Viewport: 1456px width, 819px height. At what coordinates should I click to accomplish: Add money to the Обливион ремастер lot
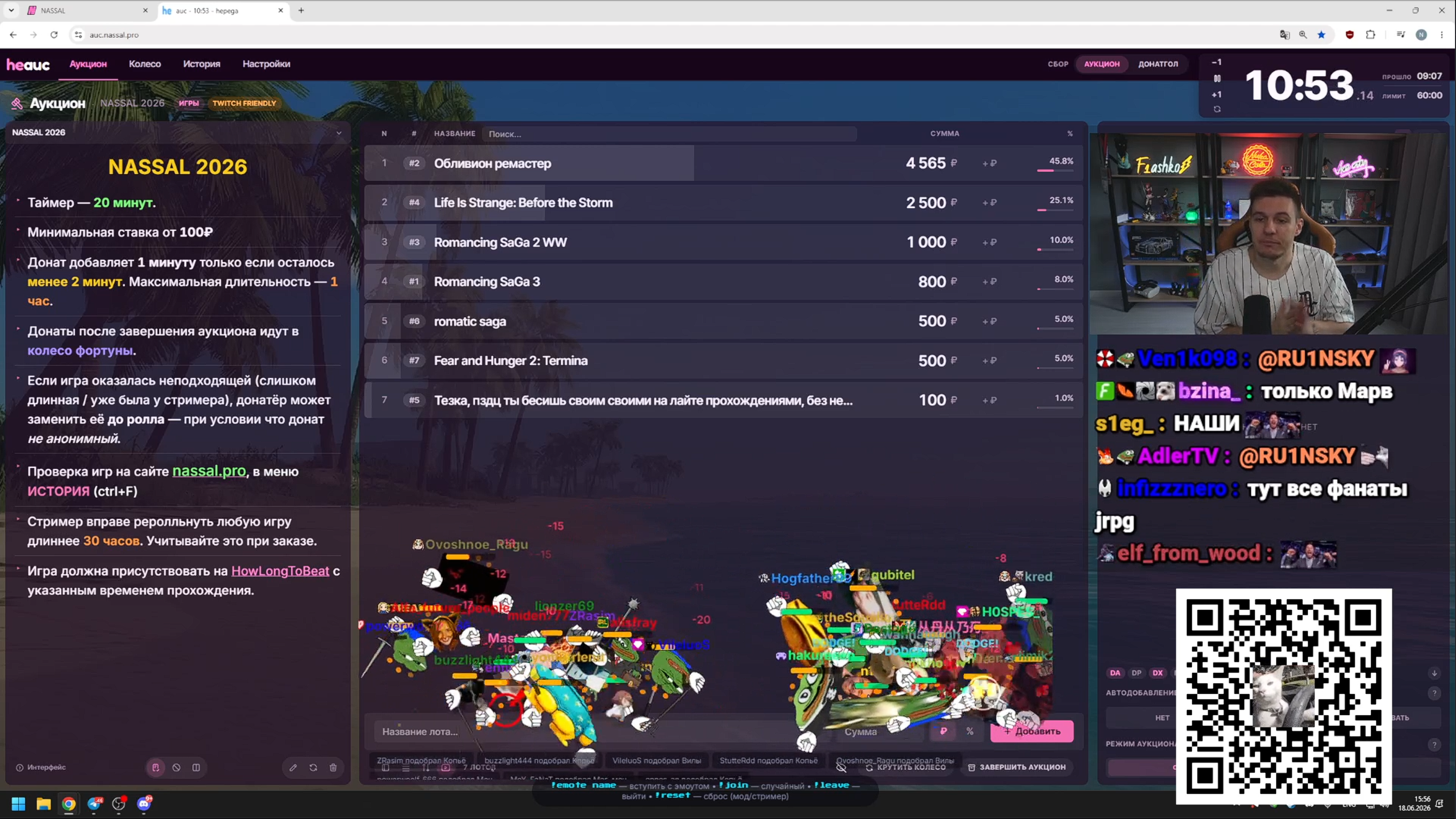[989, 163]
